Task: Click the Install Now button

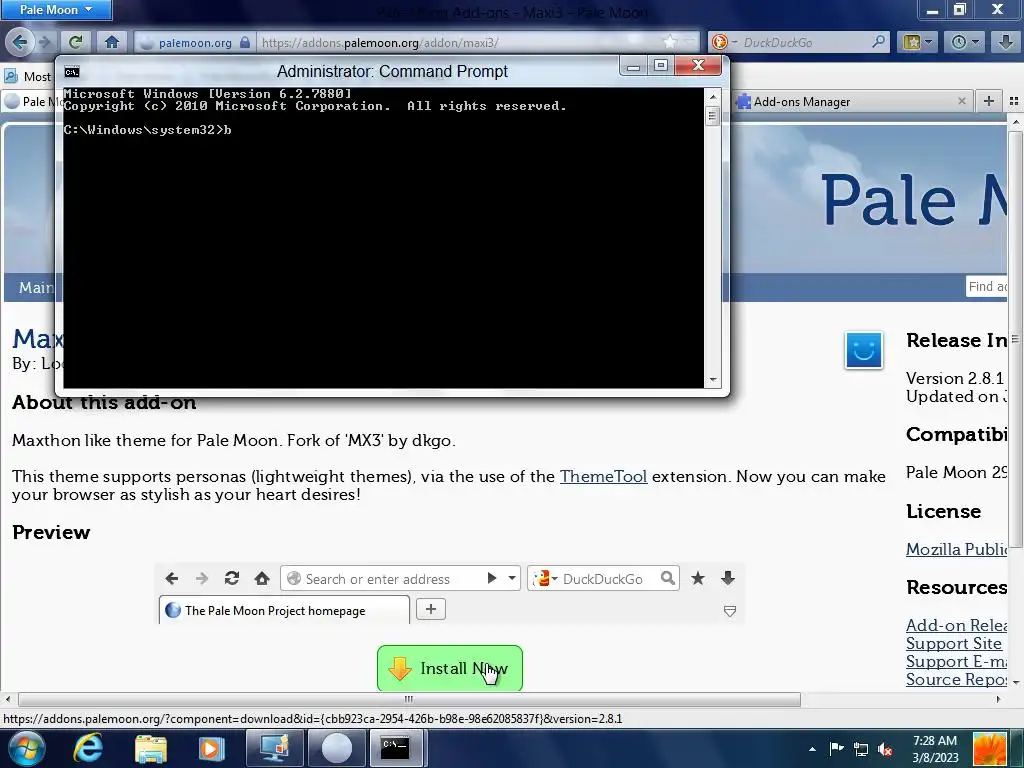Action: coord(450,668)
